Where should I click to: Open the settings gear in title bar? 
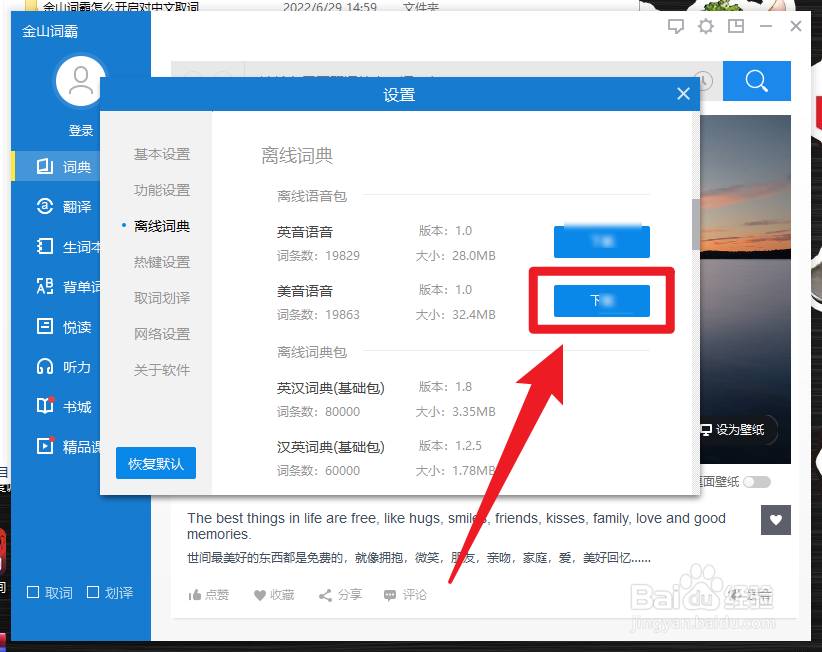706,26
